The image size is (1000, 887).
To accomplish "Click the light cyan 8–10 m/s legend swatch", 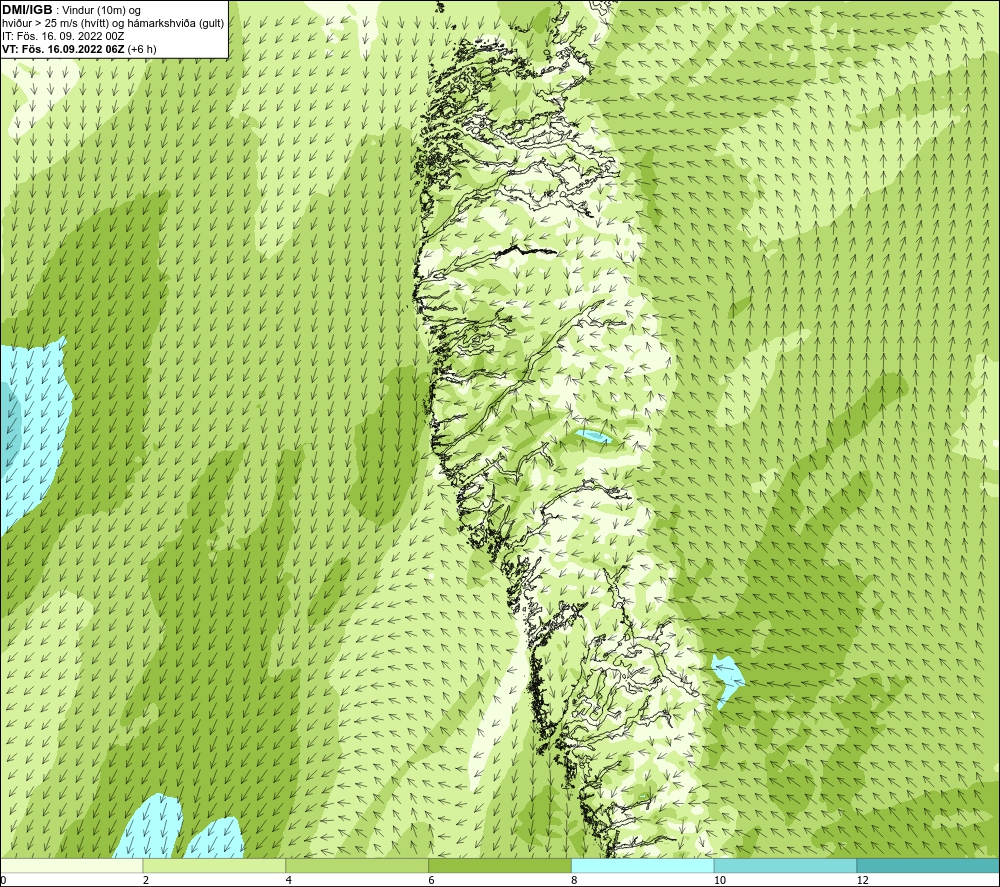I will tap(643, 865).
